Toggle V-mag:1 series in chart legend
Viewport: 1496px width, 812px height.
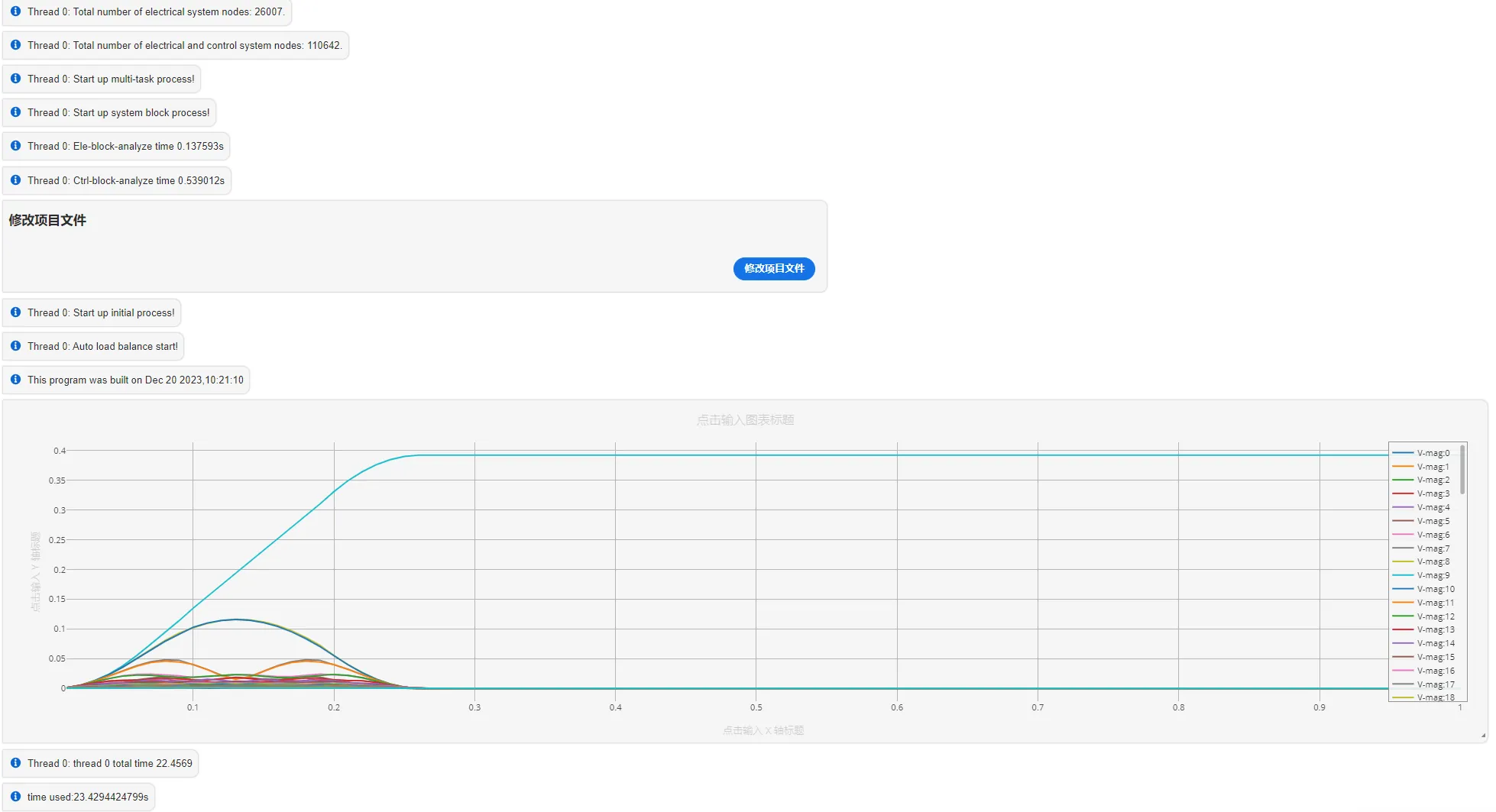pyautogui.click(x=1421, y=467)
